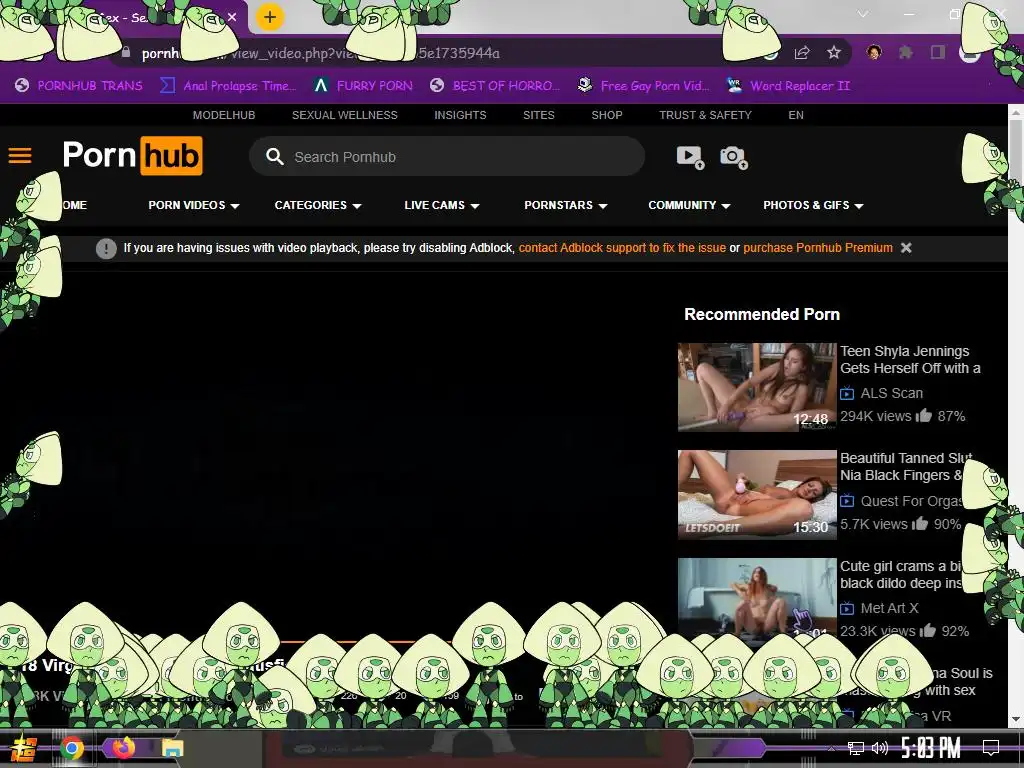
Task: Click the browser address bar URL
Action: click(x=320, y=53)
